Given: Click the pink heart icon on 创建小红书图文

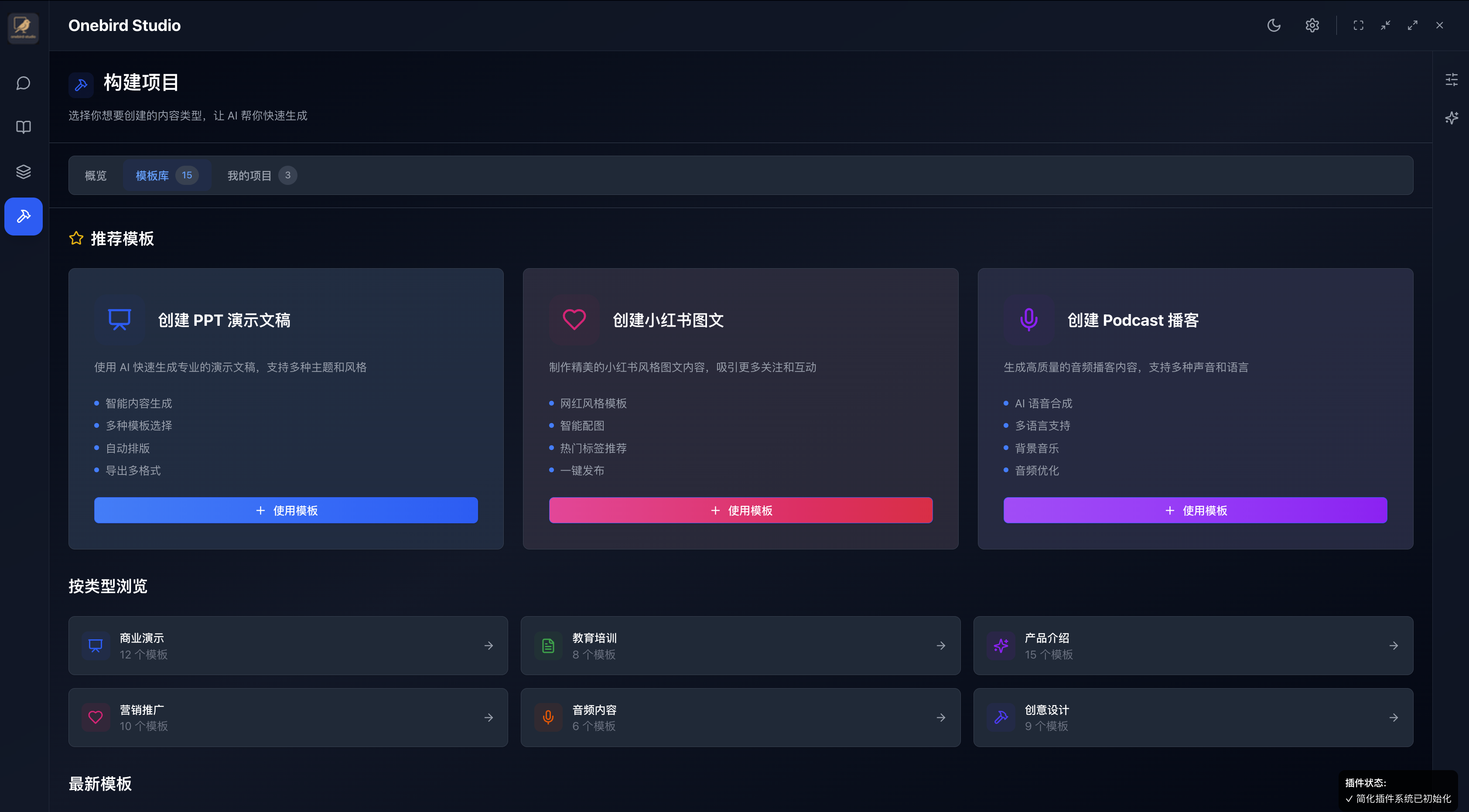Looking at the screenshot, I should point(574,319).
